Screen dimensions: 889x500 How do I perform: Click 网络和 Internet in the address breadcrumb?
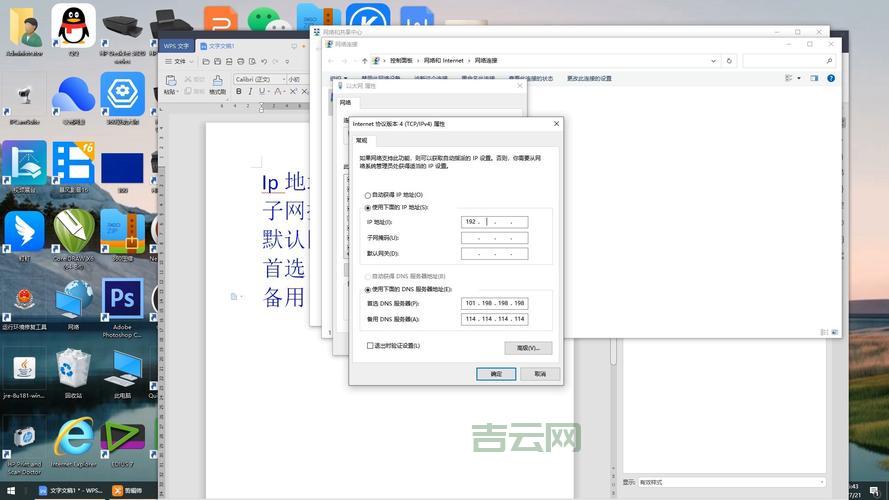pyautogui.click(x=444, y=61)
